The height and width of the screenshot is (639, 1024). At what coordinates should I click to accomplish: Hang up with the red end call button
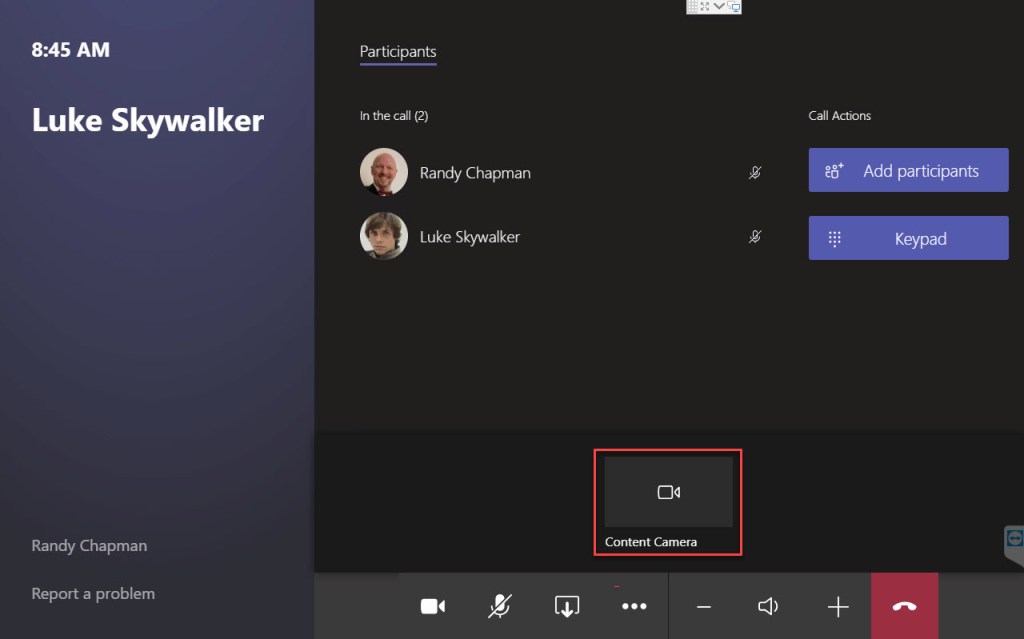904,606
